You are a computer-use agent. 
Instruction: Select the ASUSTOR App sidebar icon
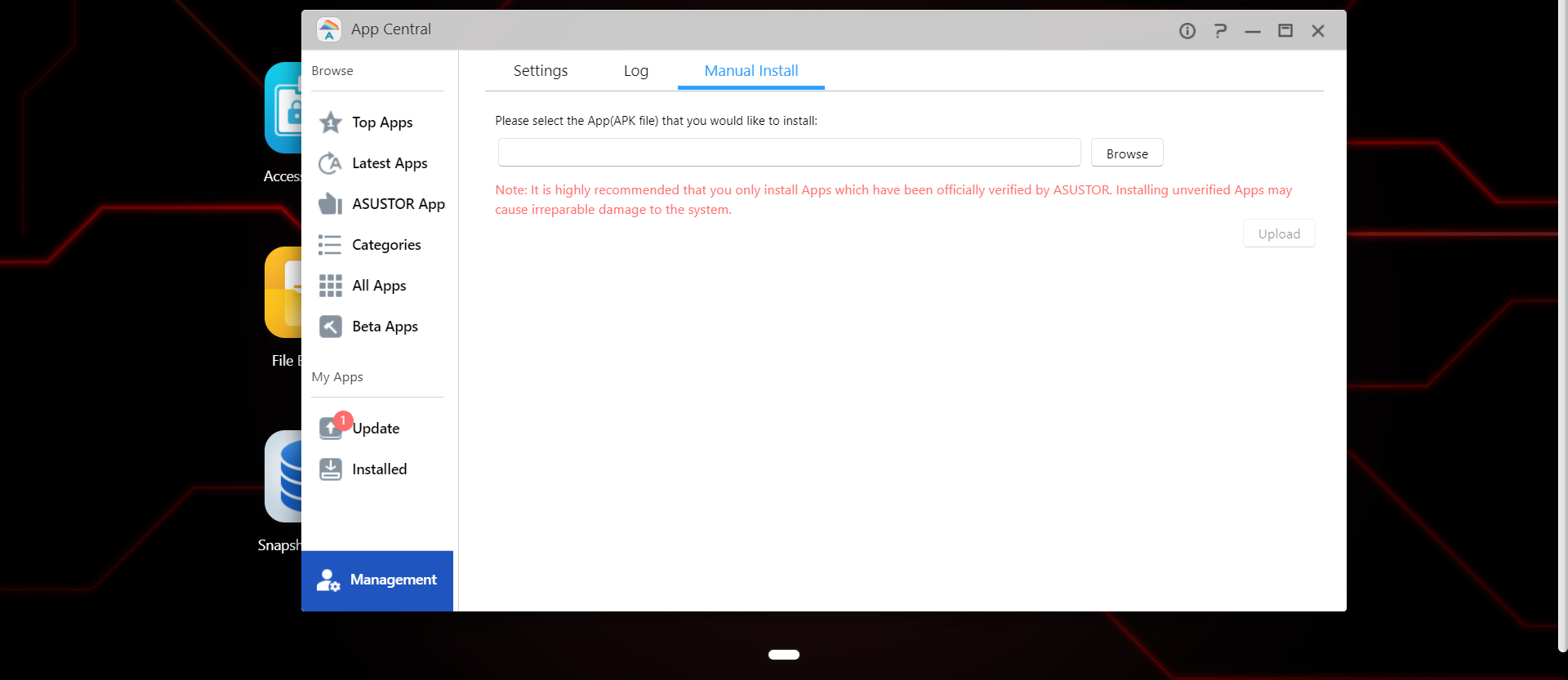[x=331, y=204]
